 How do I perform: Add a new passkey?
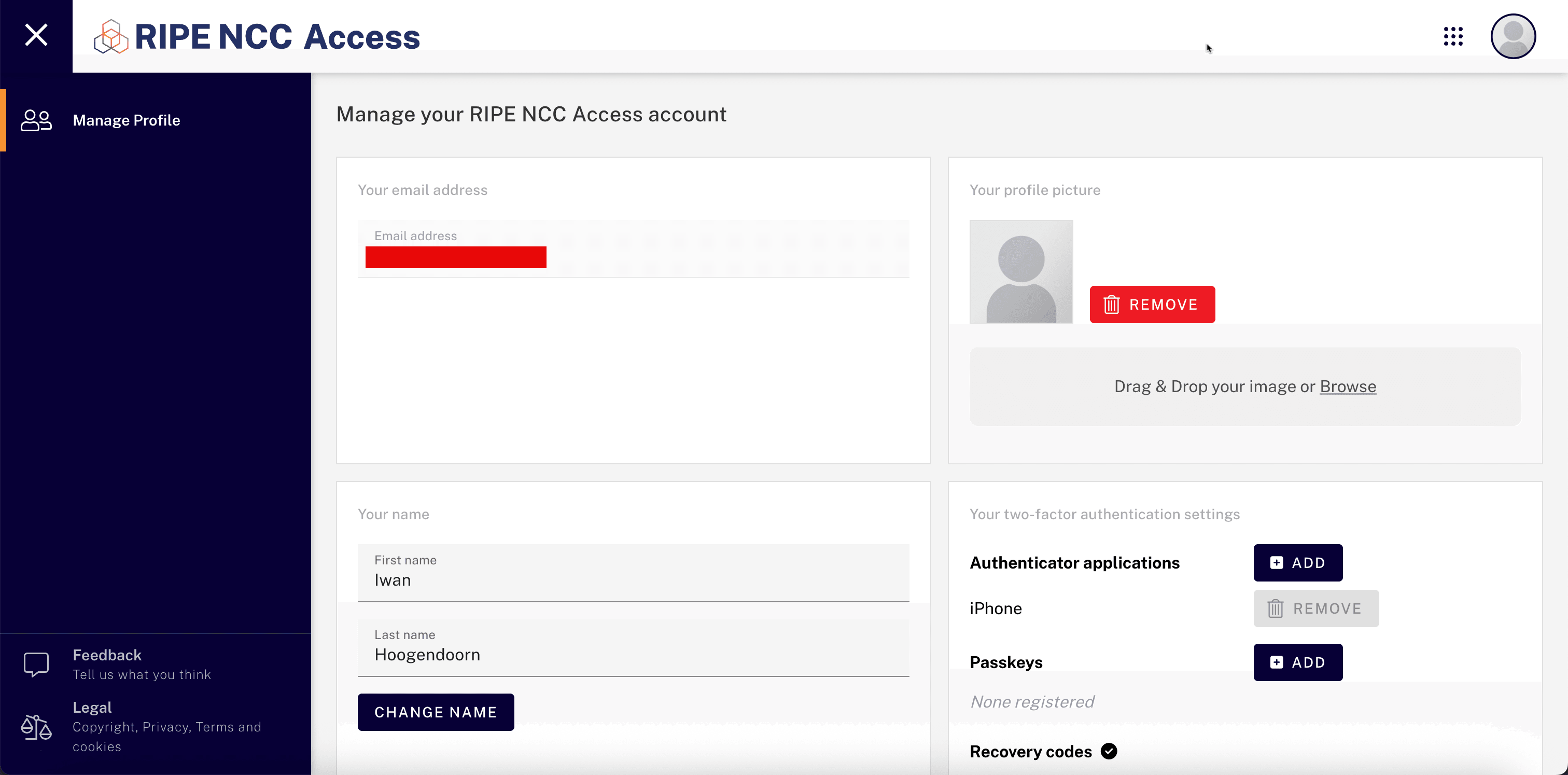coord(1297,662)
